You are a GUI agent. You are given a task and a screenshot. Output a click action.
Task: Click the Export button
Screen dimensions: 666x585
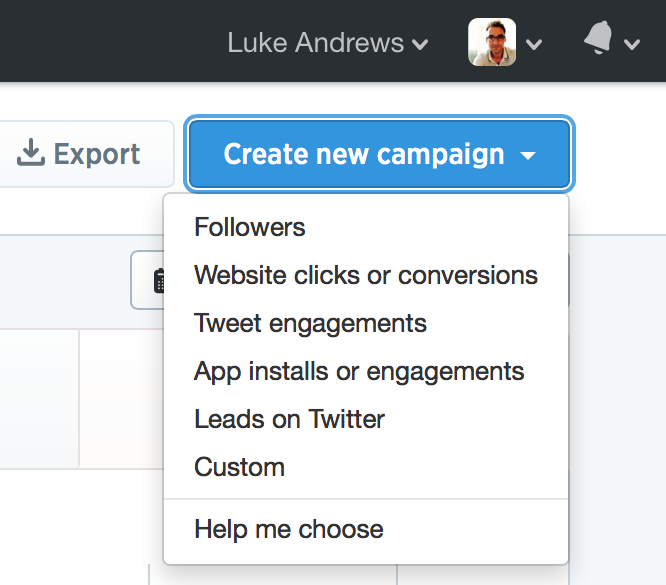click(78, 154)
